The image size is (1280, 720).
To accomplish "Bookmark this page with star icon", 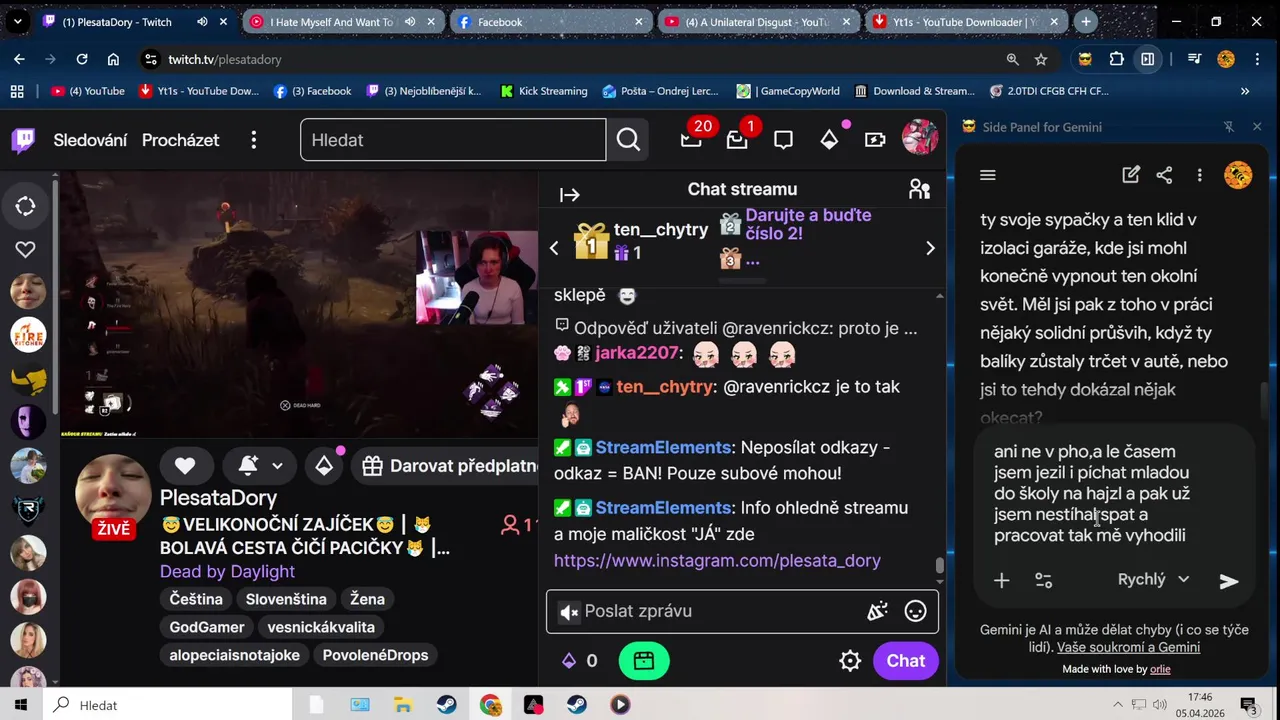I will (1041, 59).
